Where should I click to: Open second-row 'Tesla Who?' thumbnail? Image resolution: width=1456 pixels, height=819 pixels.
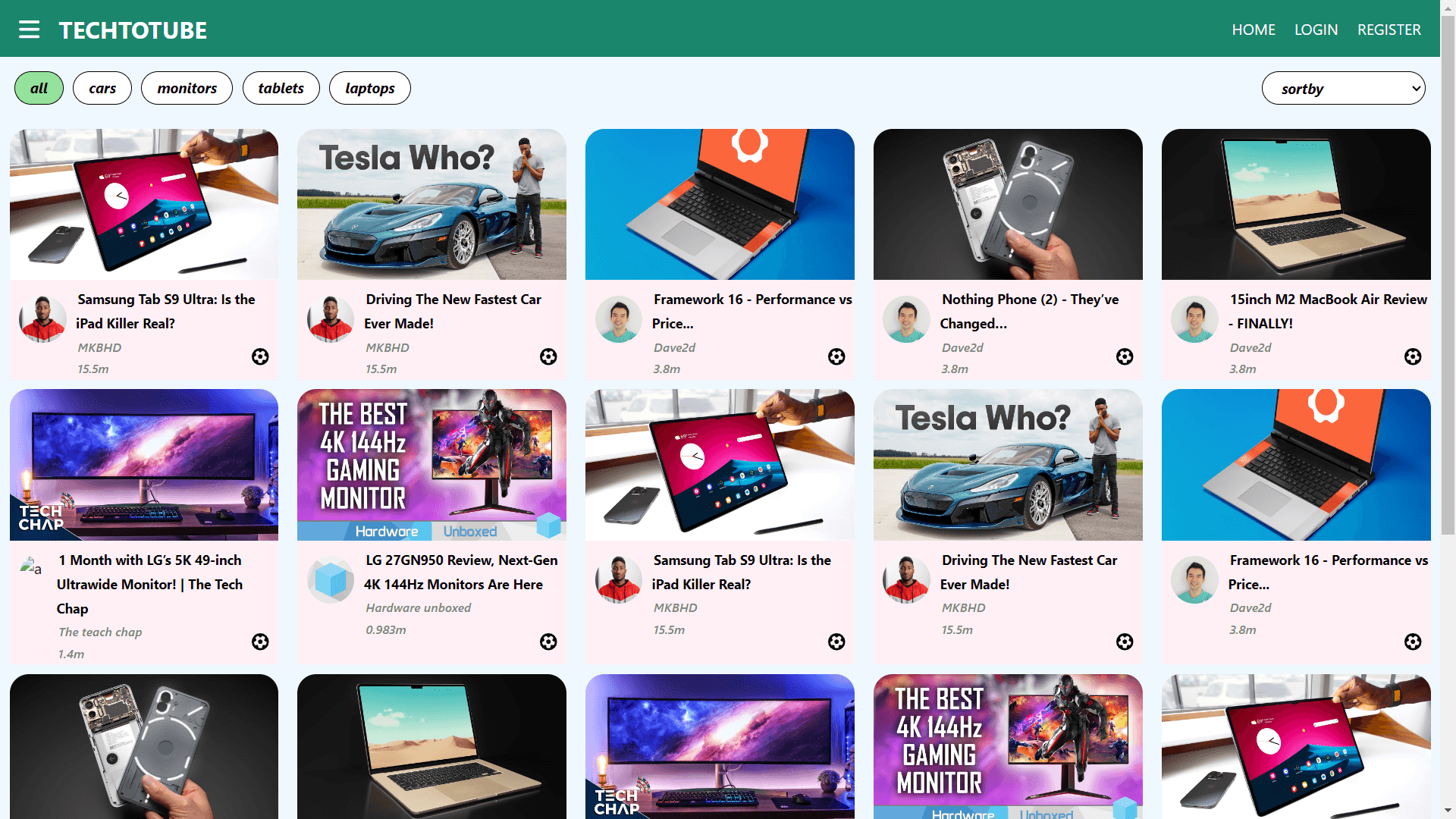coord(1008,465)
